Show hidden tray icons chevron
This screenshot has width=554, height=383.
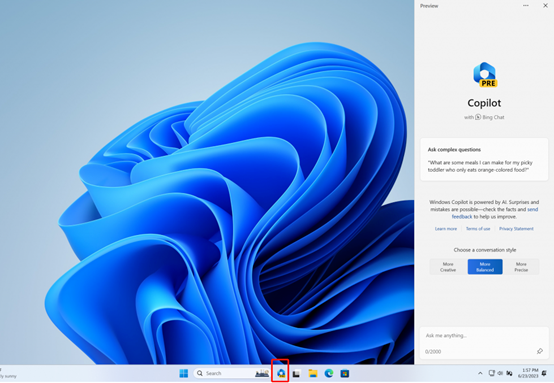tap(480, 373)
